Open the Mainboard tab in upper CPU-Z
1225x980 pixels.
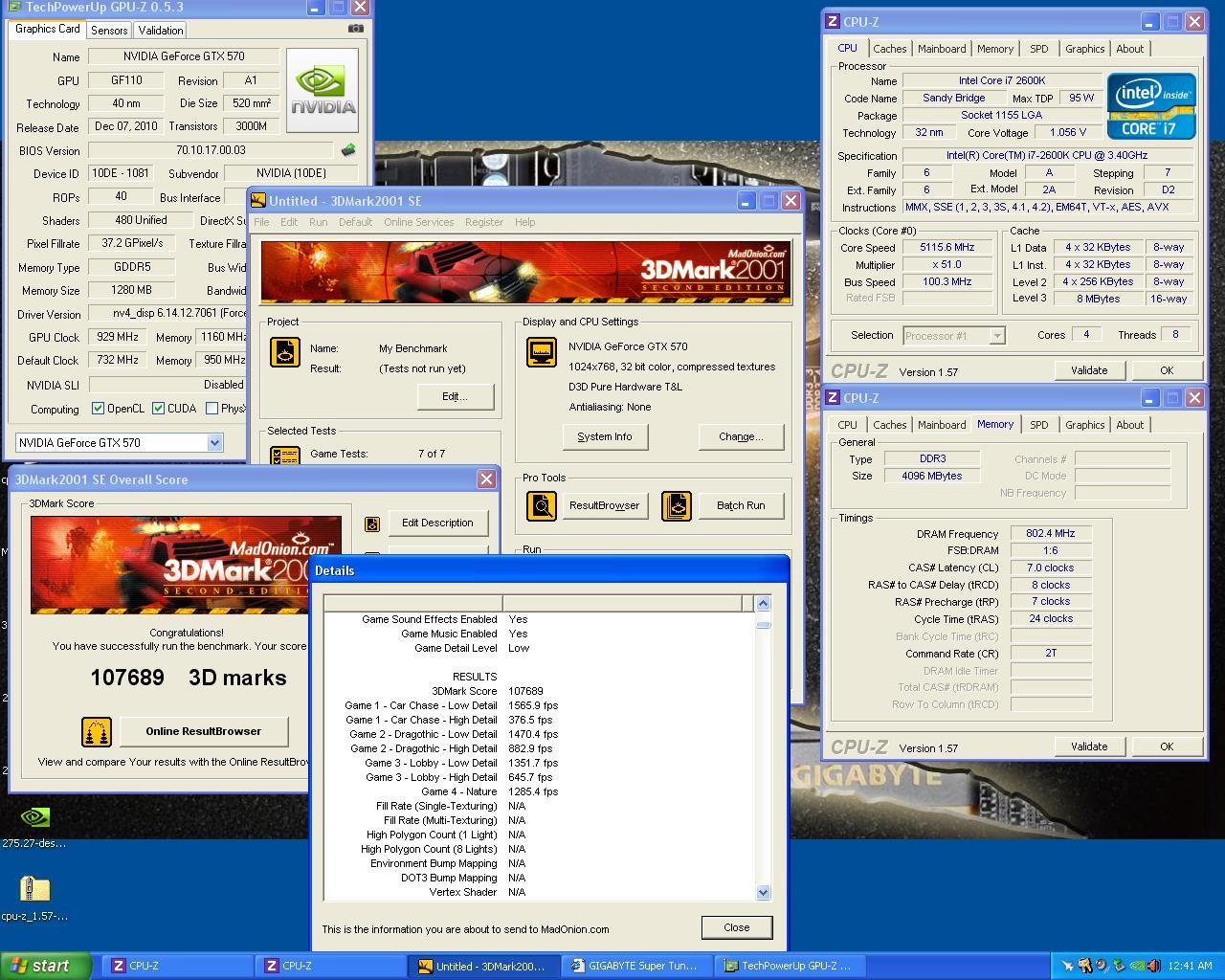942,49
